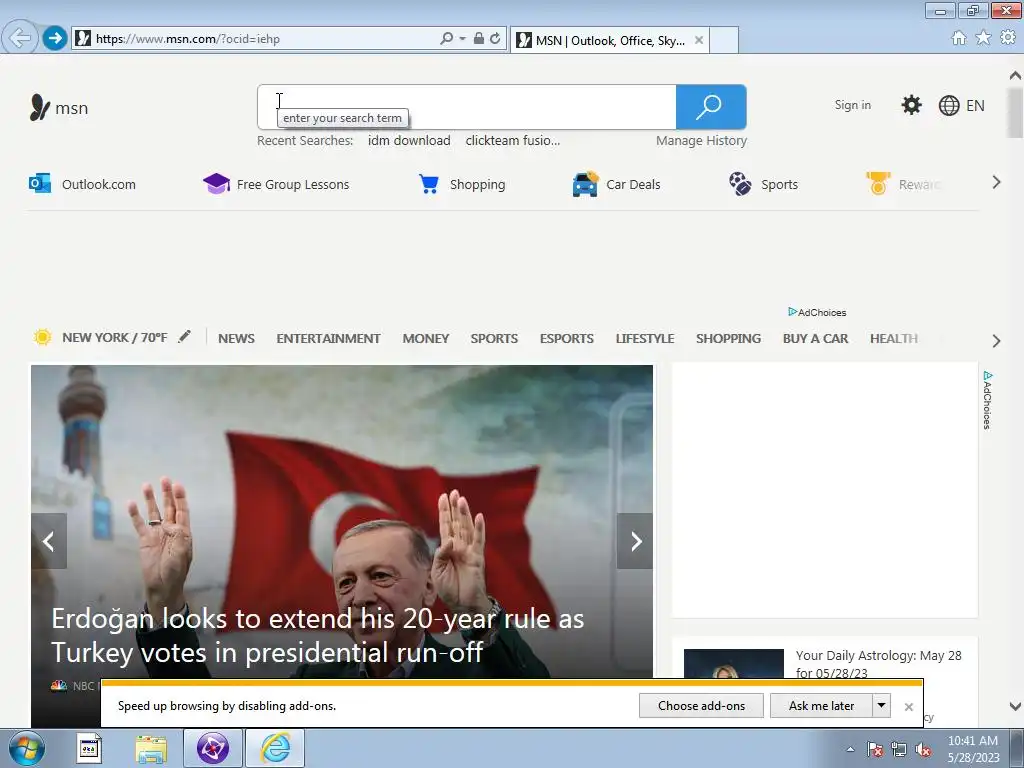Edit location with the pencil icon
1024x768 pixels.
tap(185, 336)
